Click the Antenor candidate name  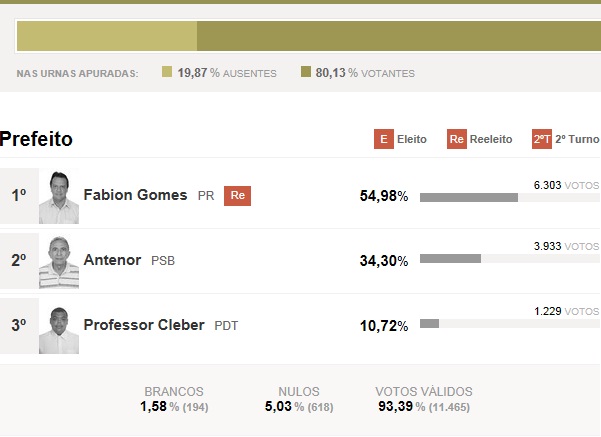pos(112,260)
